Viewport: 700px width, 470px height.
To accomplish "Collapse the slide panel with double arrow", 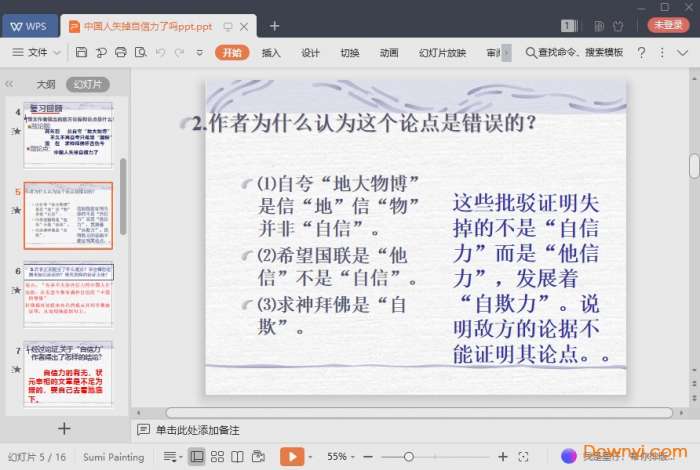I will point(9,84).
